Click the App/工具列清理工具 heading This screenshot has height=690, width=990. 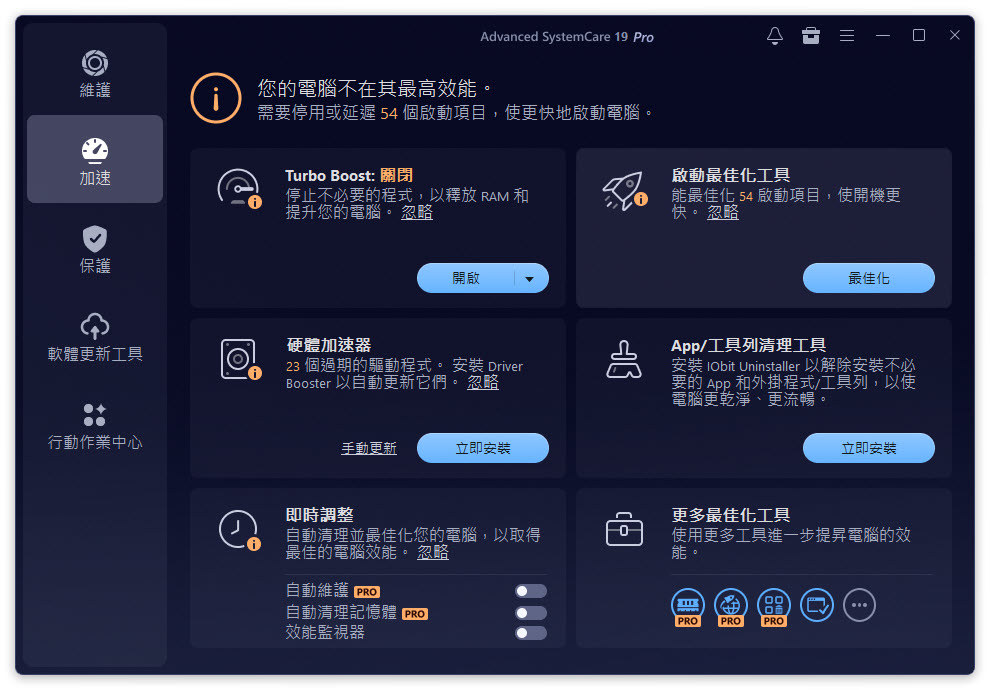(x=748, y=345)
